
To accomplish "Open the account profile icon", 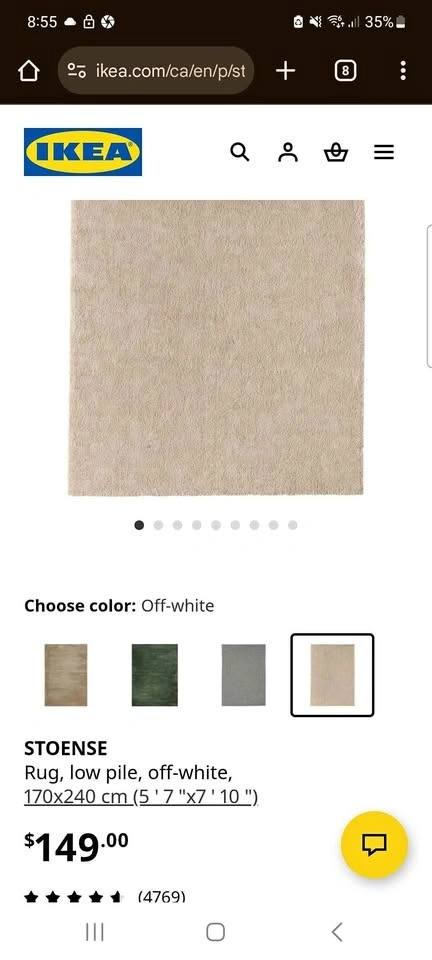I will coord(288,152).
